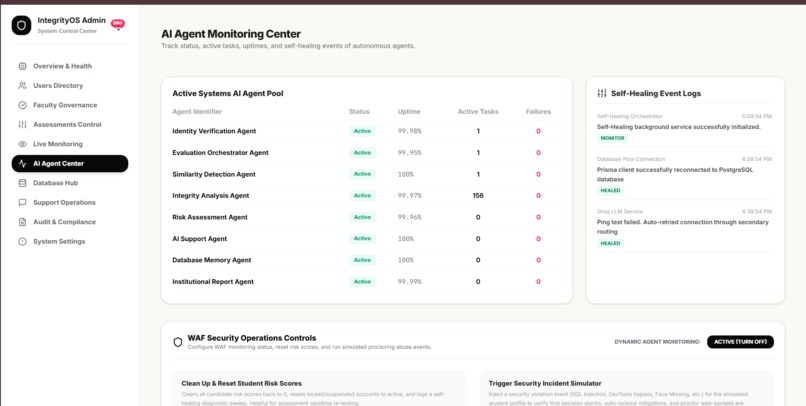Click the 99.98% uptime value
The width and height of the screenshot is (806, 406).
click(410, 131)
